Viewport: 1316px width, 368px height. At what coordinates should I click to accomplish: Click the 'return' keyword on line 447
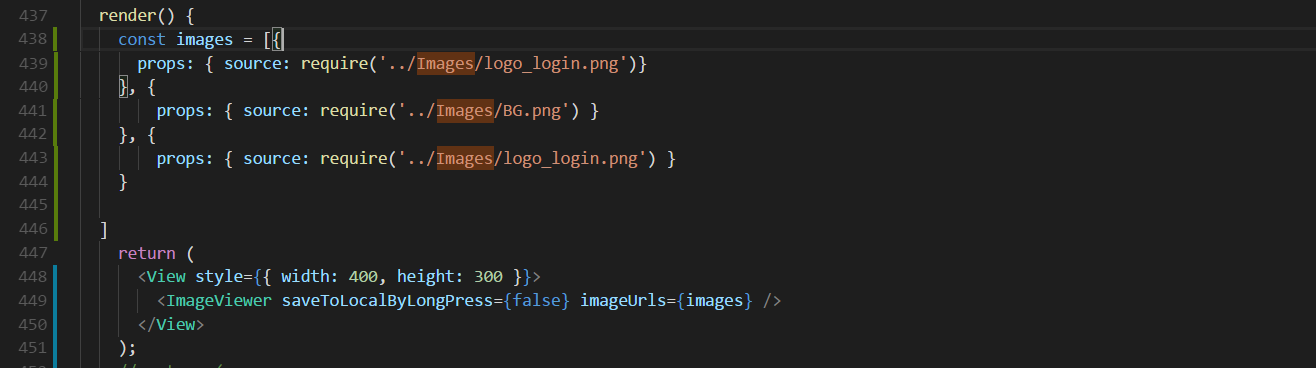[x=147, y=253]
